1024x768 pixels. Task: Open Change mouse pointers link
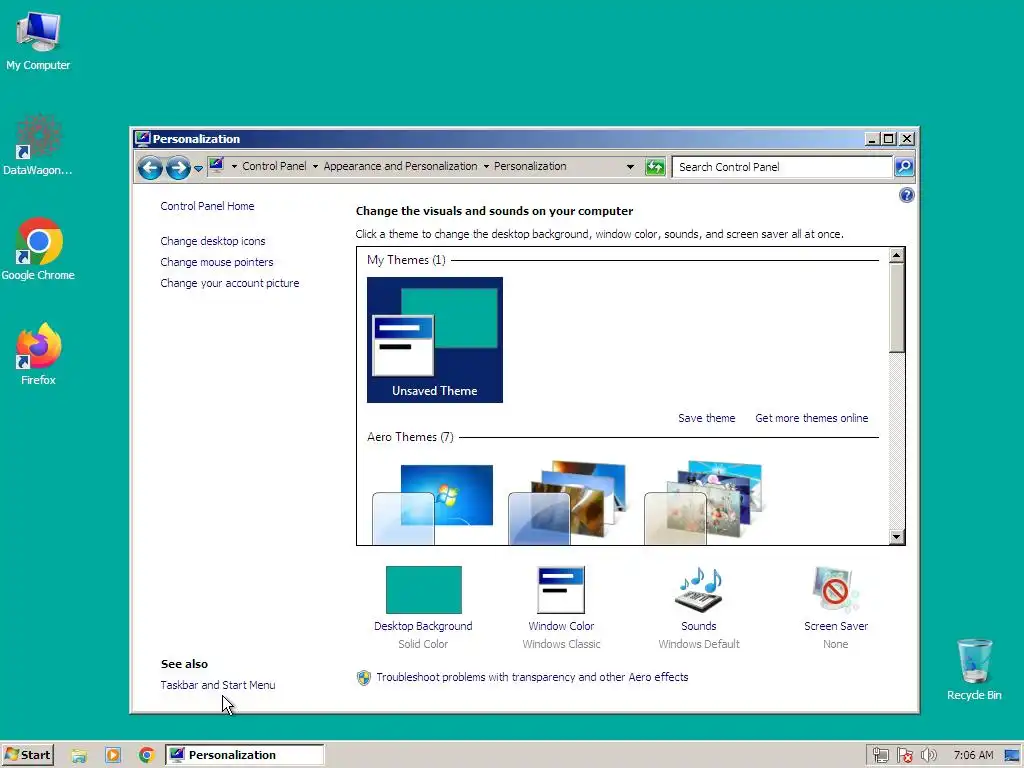tap(217, 262)
